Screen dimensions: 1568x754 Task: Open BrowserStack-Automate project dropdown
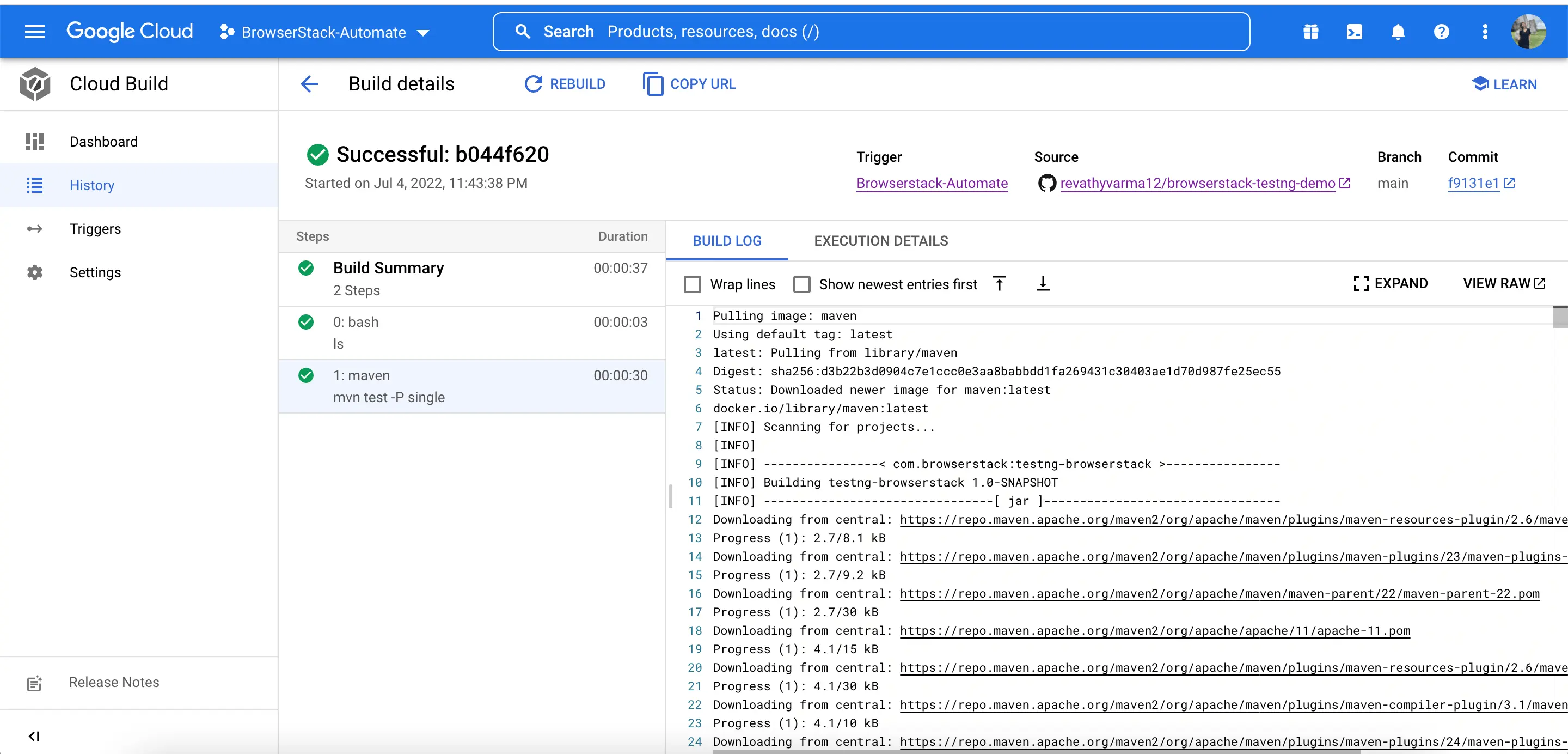coord(325,32)
